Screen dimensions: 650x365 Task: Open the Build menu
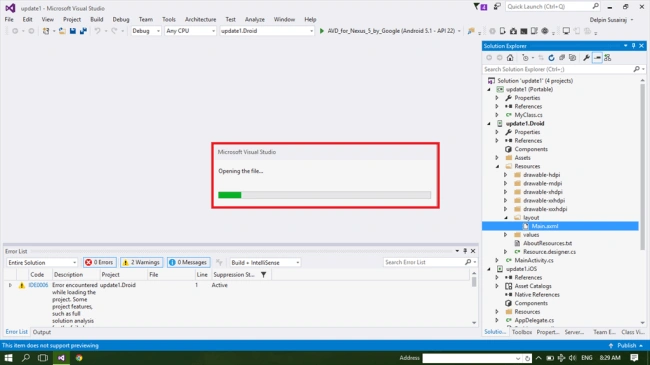pyautogui.click(x=97, y=19)
